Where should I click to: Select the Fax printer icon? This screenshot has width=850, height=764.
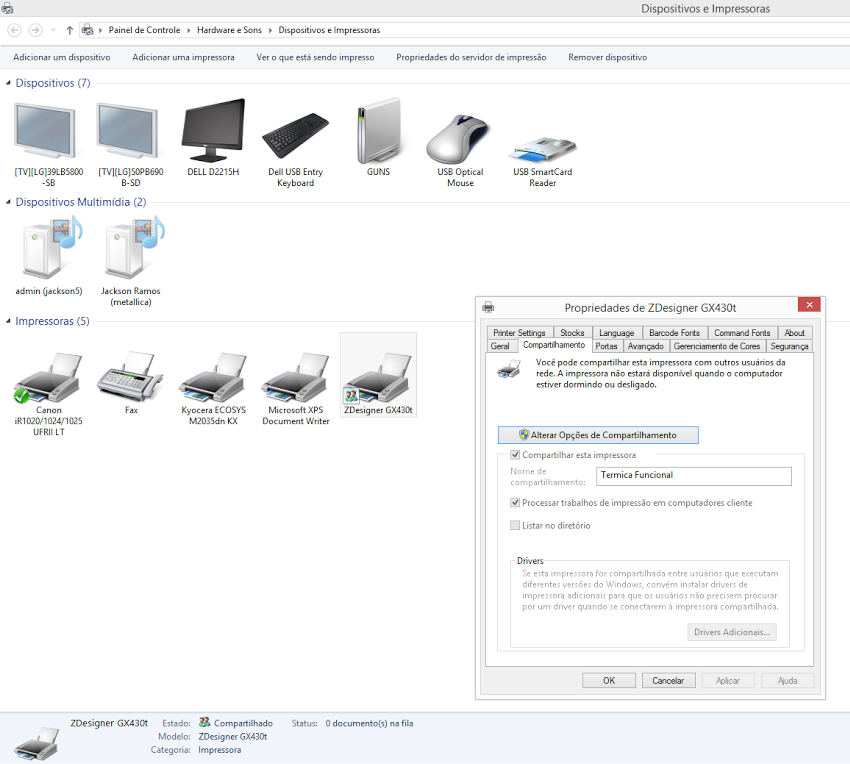pos(131,376)
